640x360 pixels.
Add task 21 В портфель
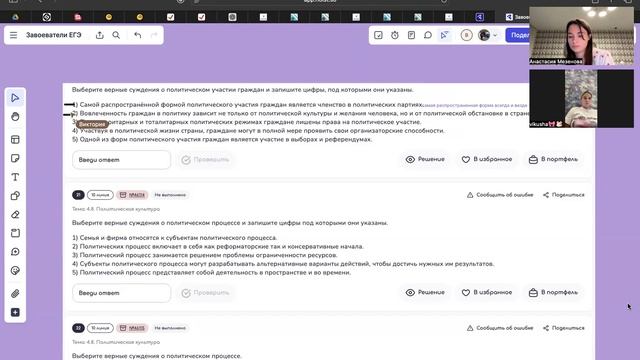[x=553, y=292]
